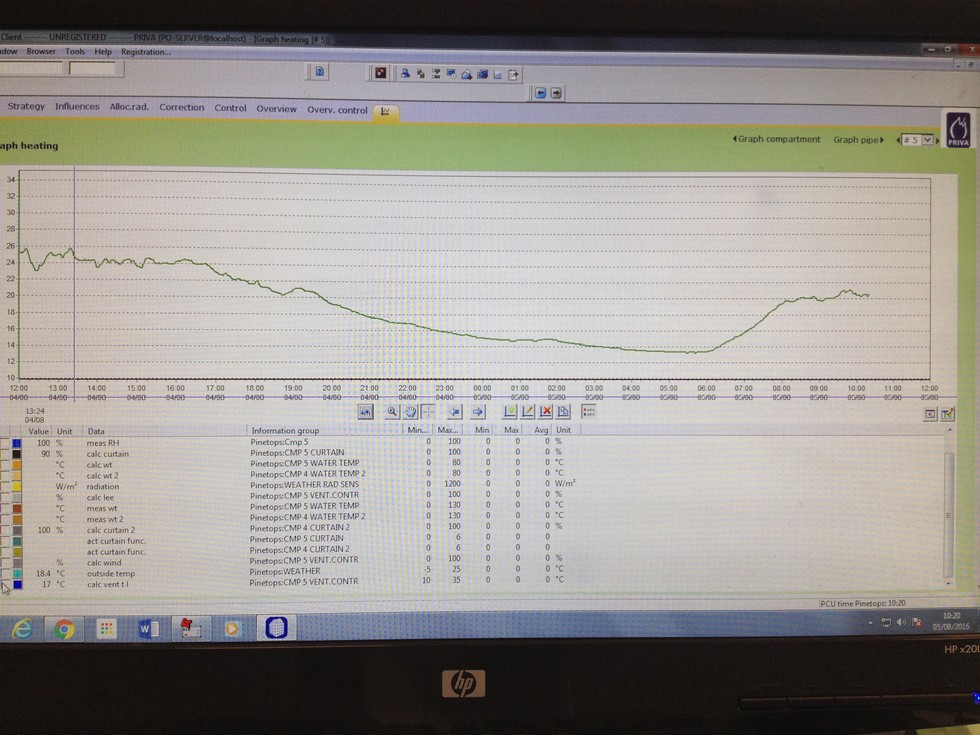The width and height of the screenshot is (980, 735).
Task: Expand the Graph pipe navigation arrow
Action: pyautogui.click(x=883, y=140)
